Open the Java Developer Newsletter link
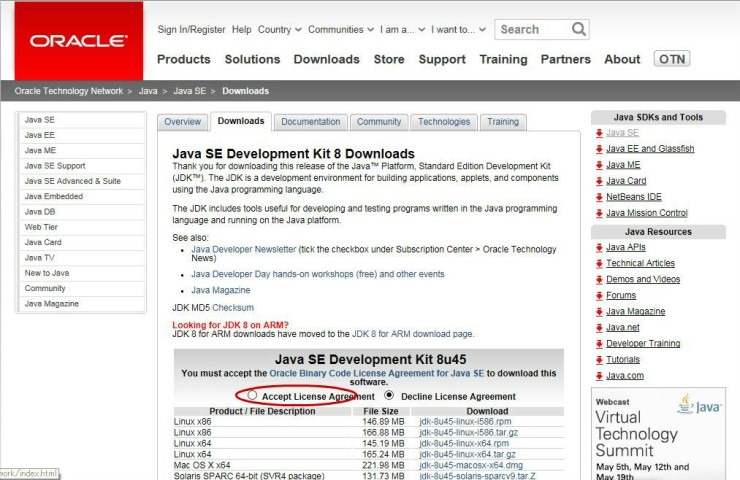 click(244, 249)
